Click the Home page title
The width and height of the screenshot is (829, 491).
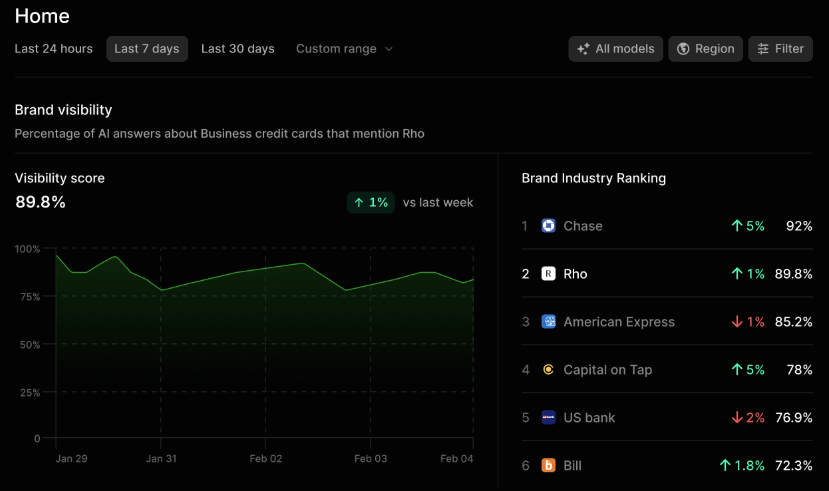[x=42, y=16]
